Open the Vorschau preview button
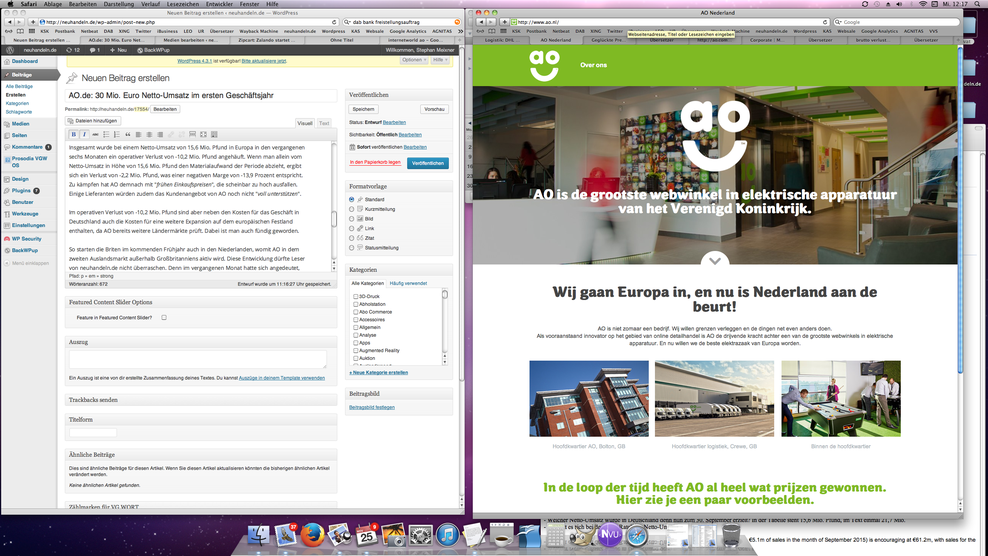Image resolution: width=988 pixels, height=556 pixels. (434, 109)
